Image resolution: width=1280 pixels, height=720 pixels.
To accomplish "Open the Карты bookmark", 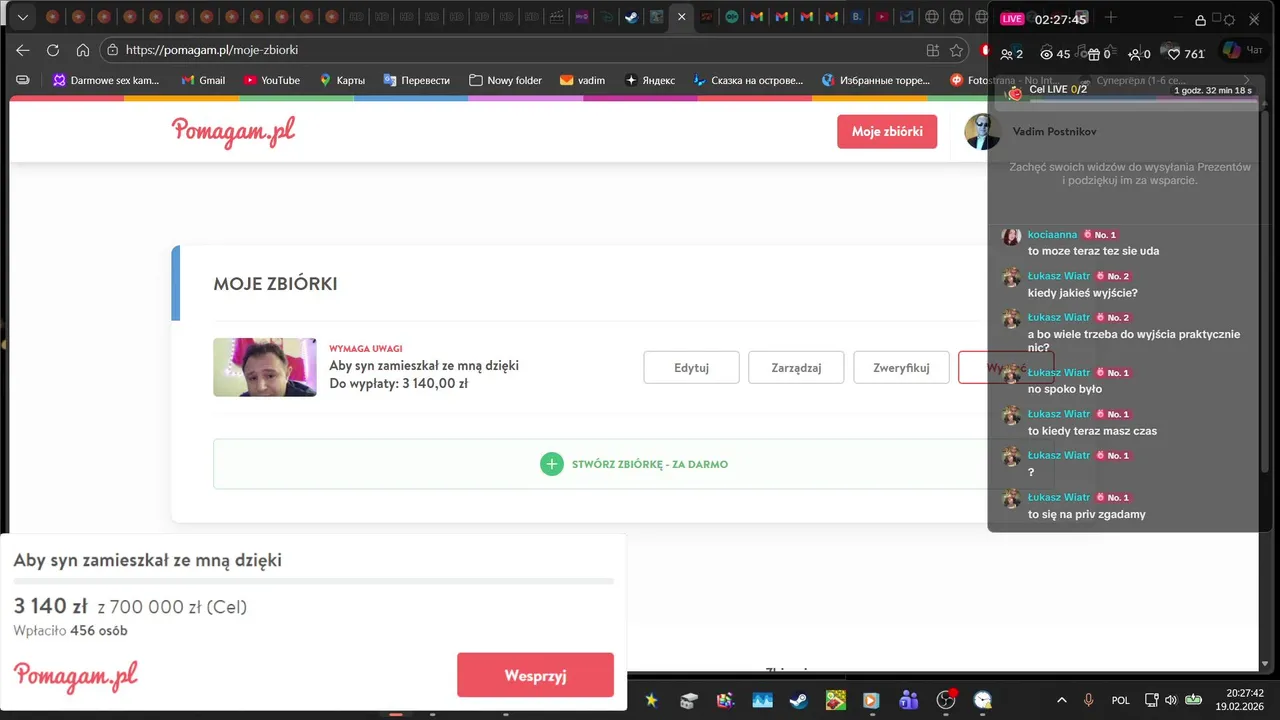I will coord(342,80).
